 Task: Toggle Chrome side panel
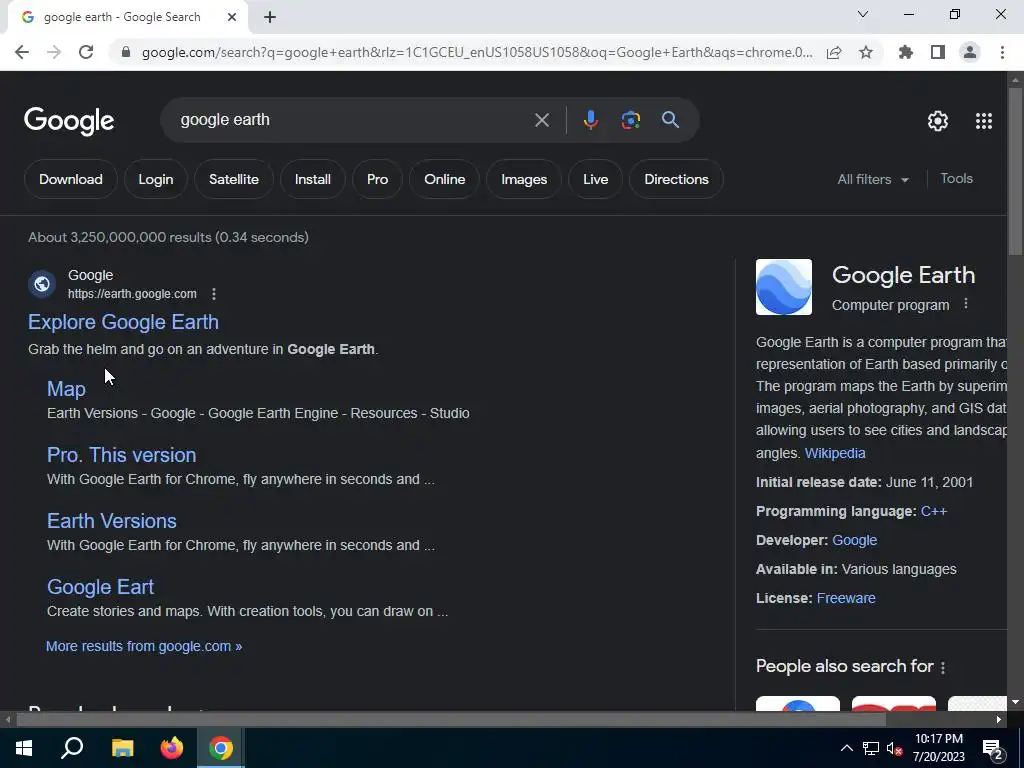click(938, 52)
